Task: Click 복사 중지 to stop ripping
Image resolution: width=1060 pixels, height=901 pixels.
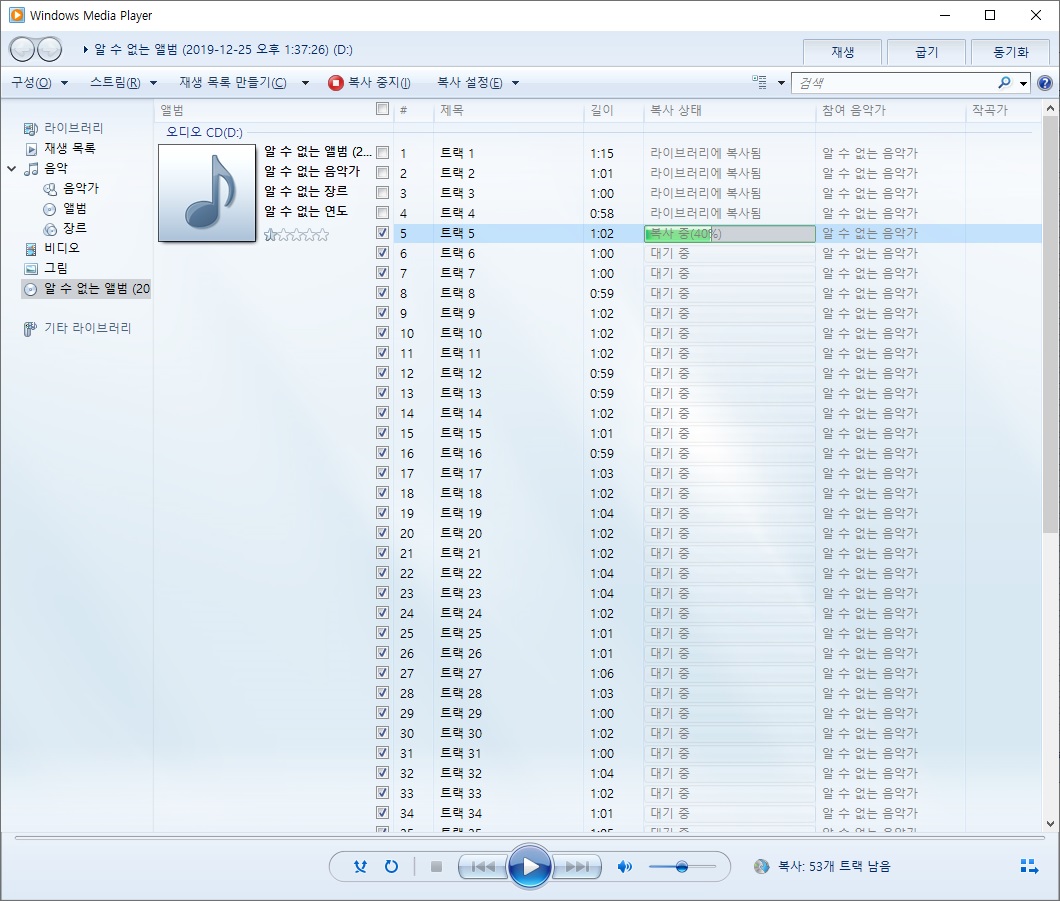Action: (x=370, y=82)
